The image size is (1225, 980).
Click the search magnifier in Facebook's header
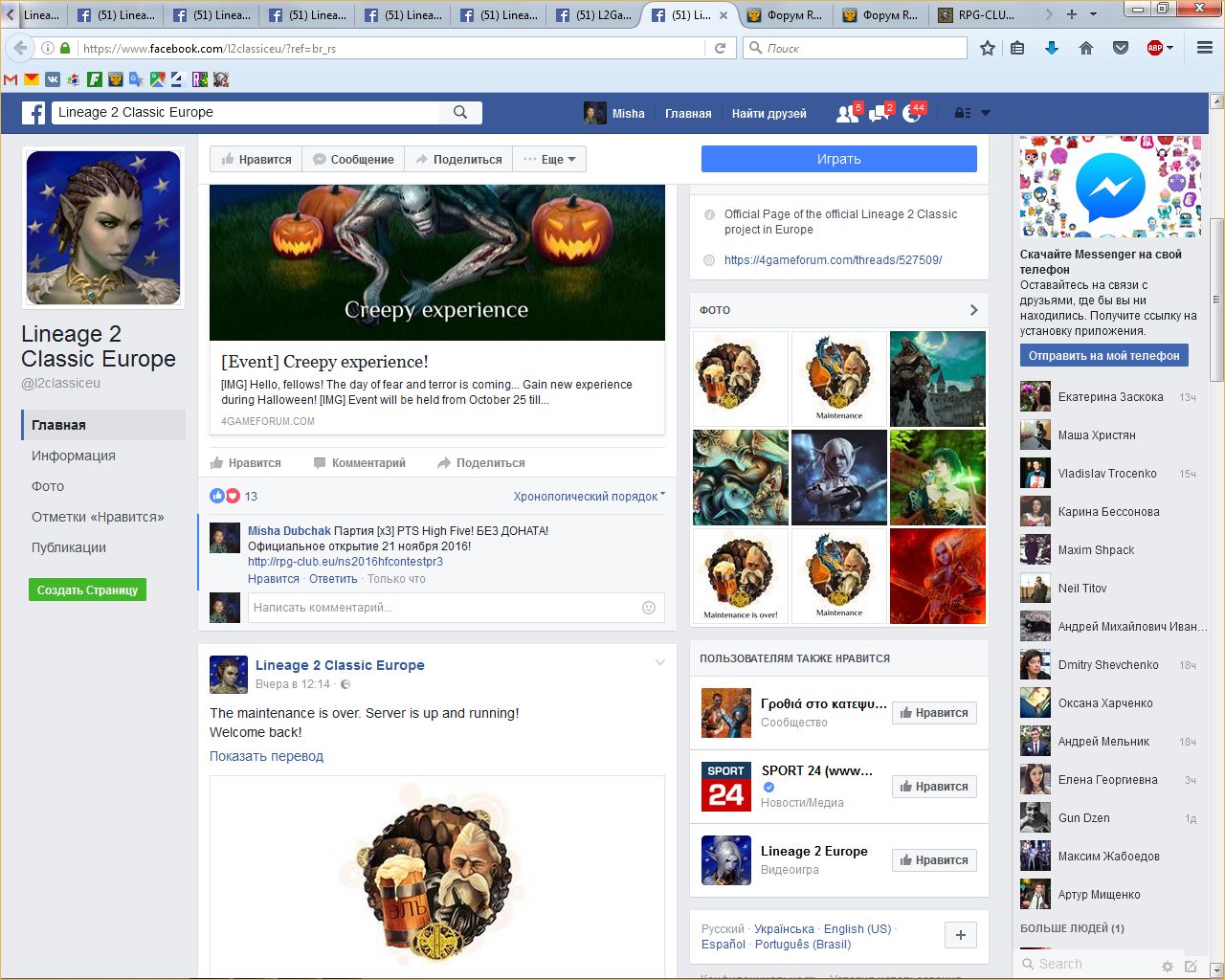(460, 112)
